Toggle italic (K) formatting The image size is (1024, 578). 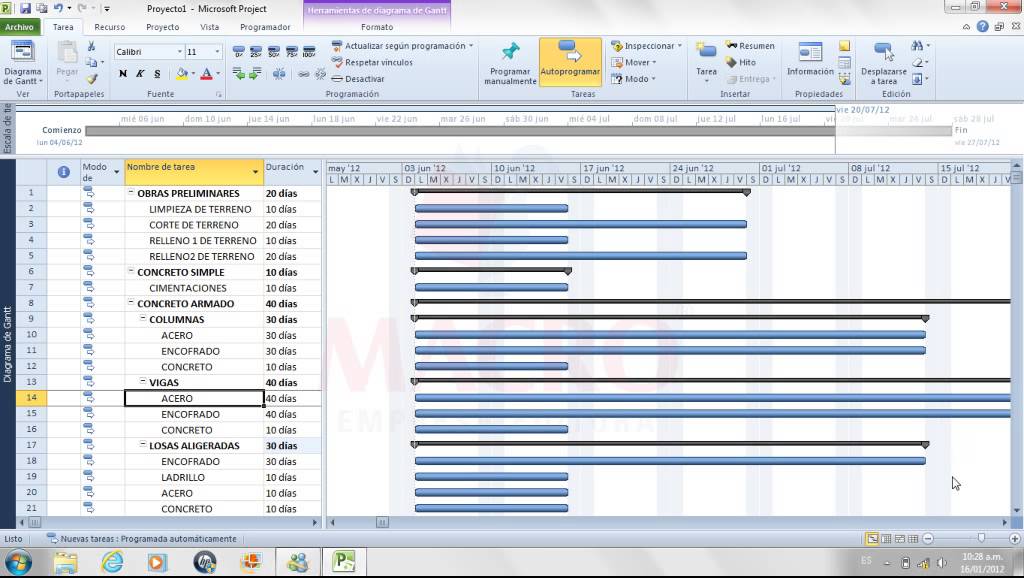[x=140, y=74]
